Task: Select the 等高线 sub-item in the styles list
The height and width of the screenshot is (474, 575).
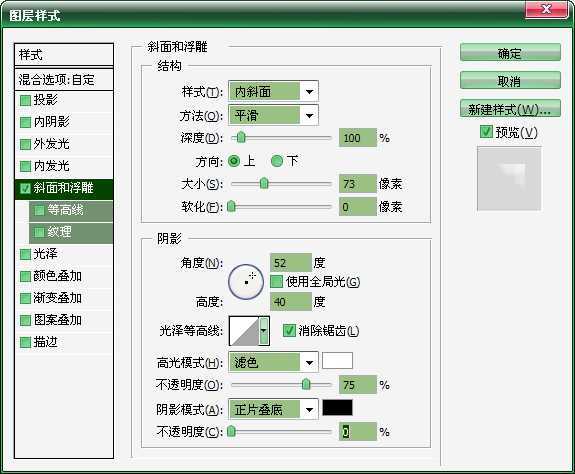Action: tap(71, 210)
